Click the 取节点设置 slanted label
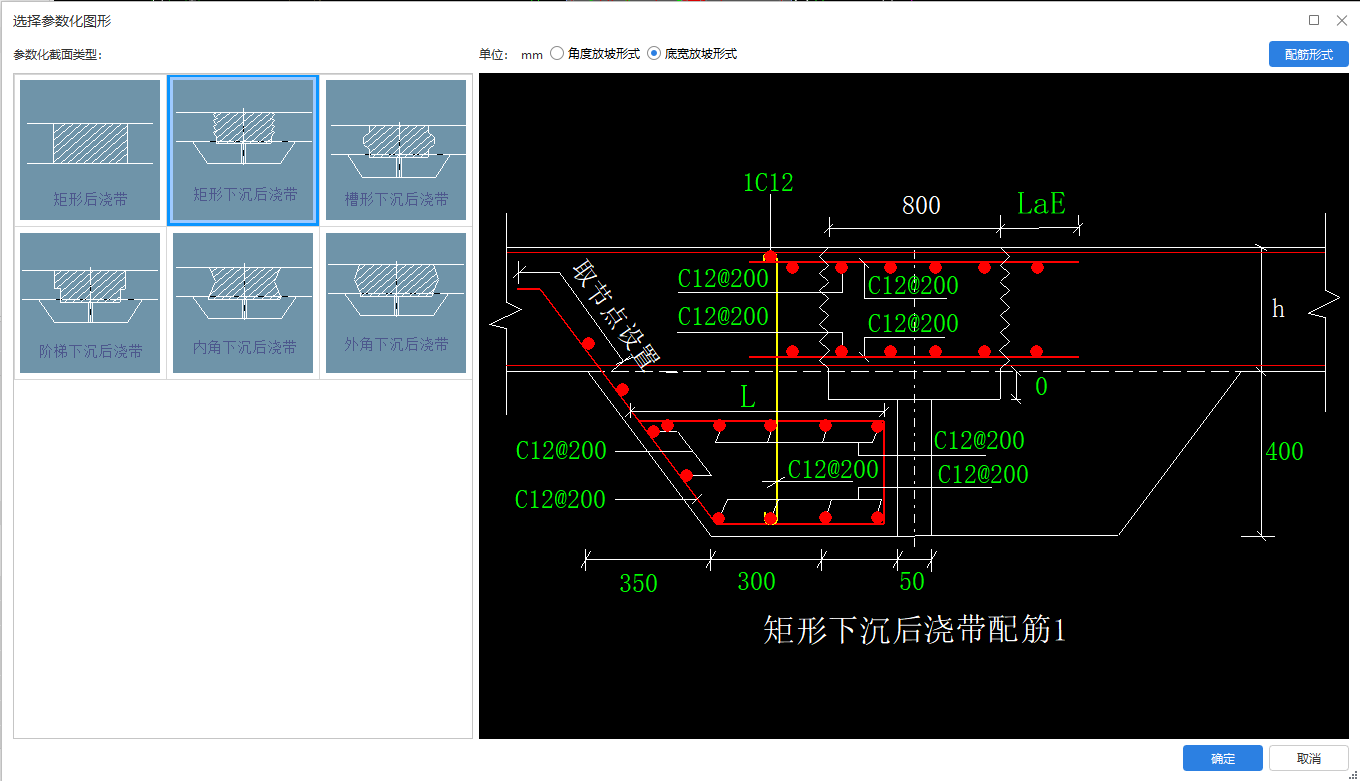 618,316
